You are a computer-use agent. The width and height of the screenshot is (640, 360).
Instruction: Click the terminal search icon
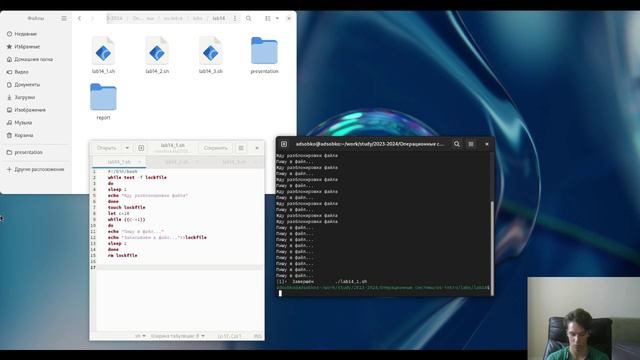pyautogui.click(x=457, y=144)
